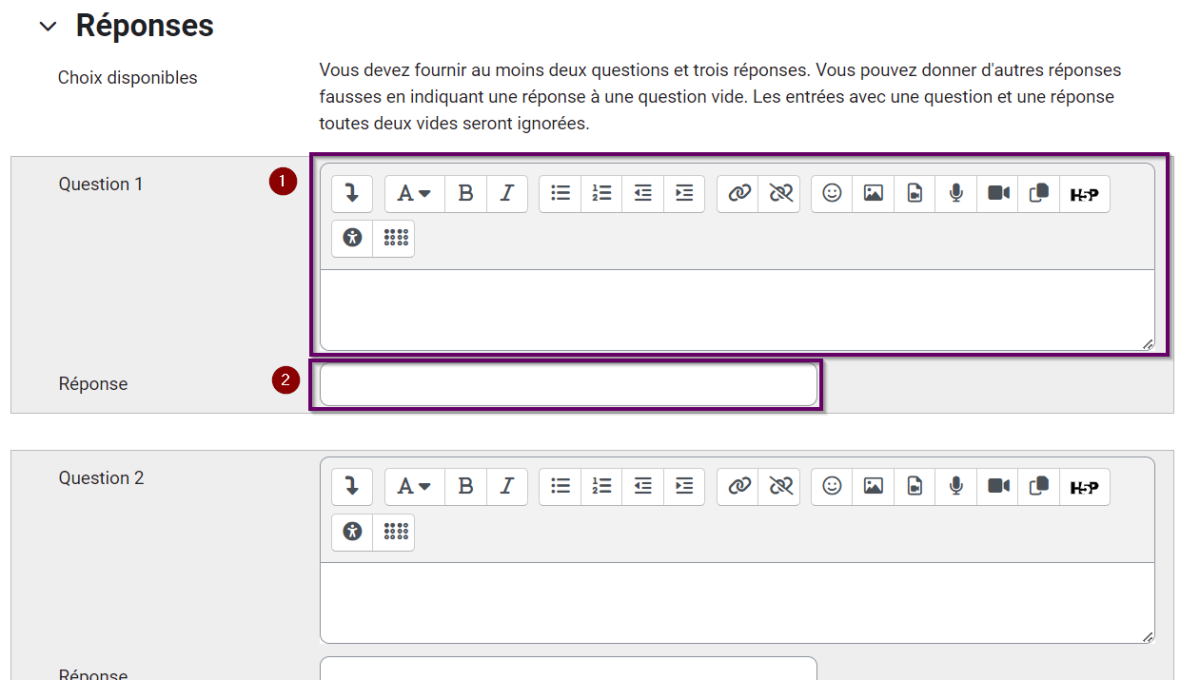Insert an ordered list in Question 2 editor

(x=601, y=487)
